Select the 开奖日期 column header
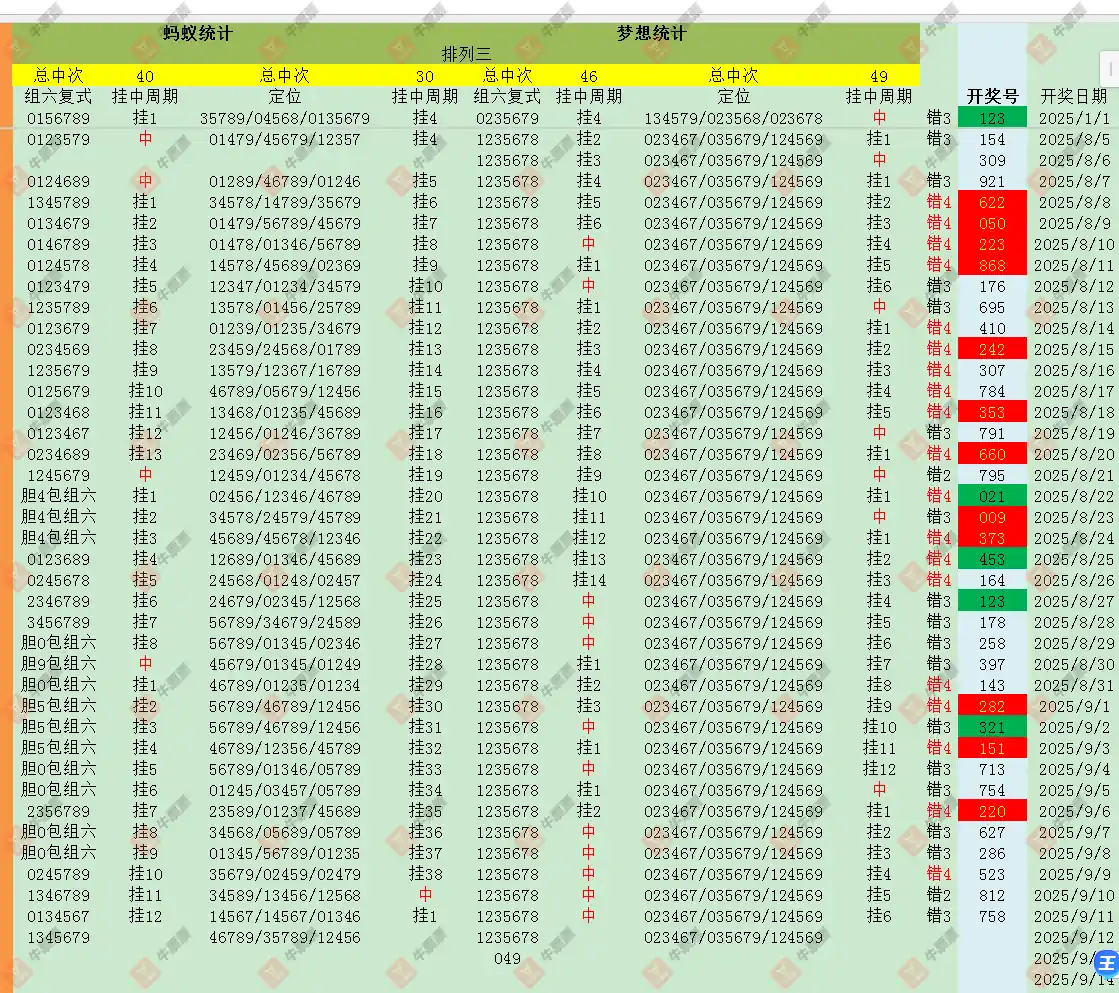The width and height of the screenshot is (1119, 993). click(1075, 96)
